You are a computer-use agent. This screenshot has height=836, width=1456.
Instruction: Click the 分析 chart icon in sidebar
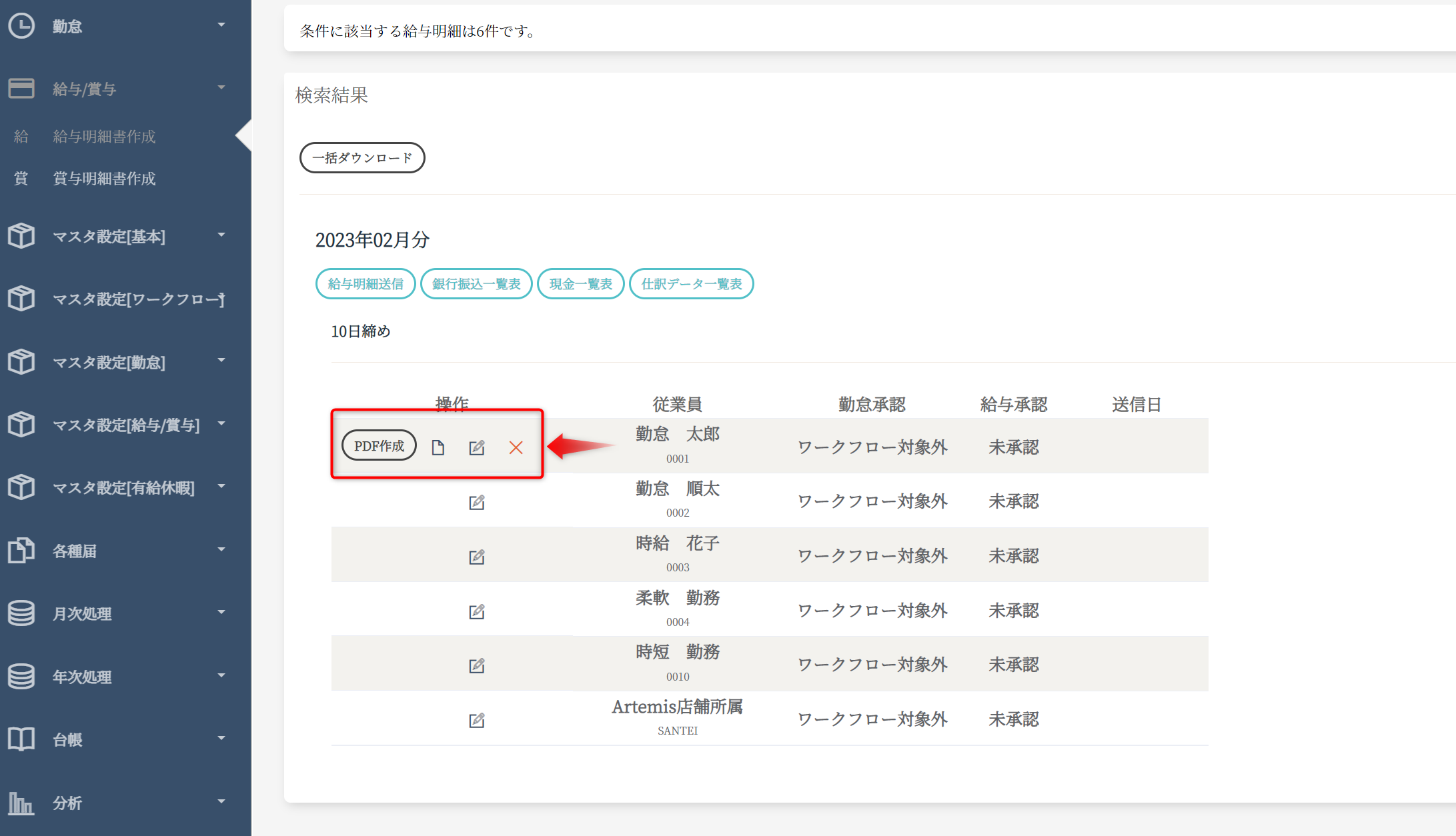(21, 803)
